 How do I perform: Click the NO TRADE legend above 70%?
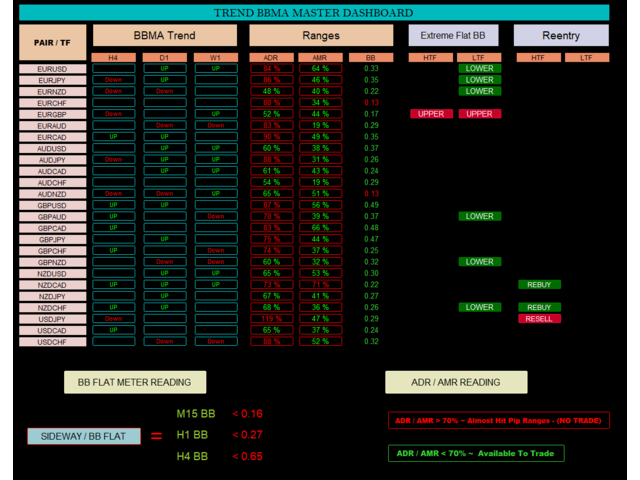click(498, 420)
